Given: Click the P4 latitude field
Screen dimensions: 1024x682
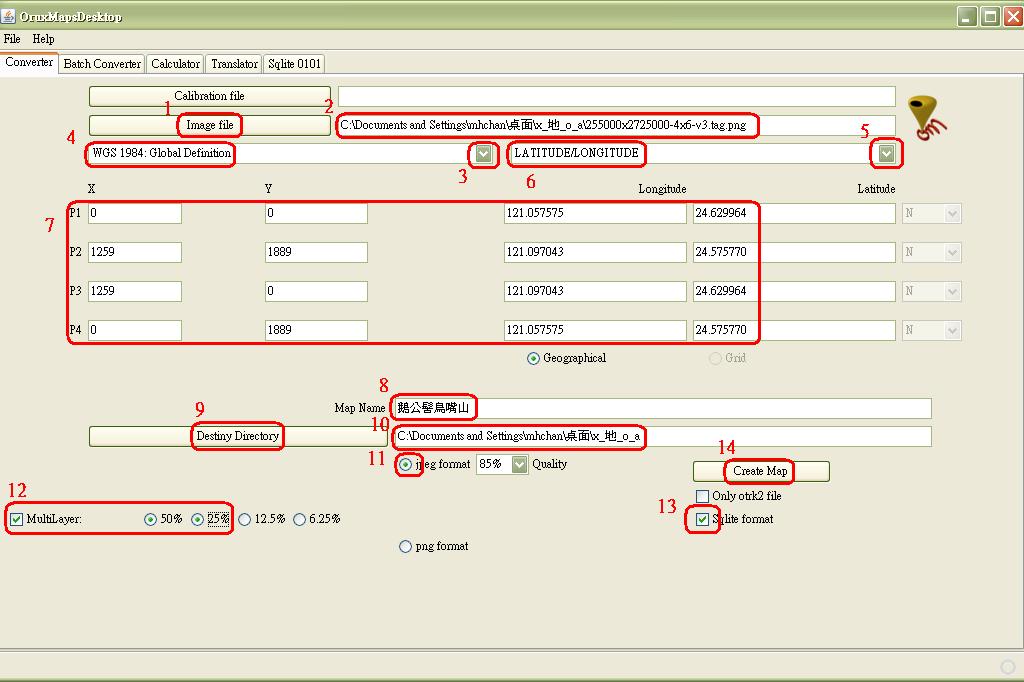Looking at the screenshot, I should (x=794, y=330).
